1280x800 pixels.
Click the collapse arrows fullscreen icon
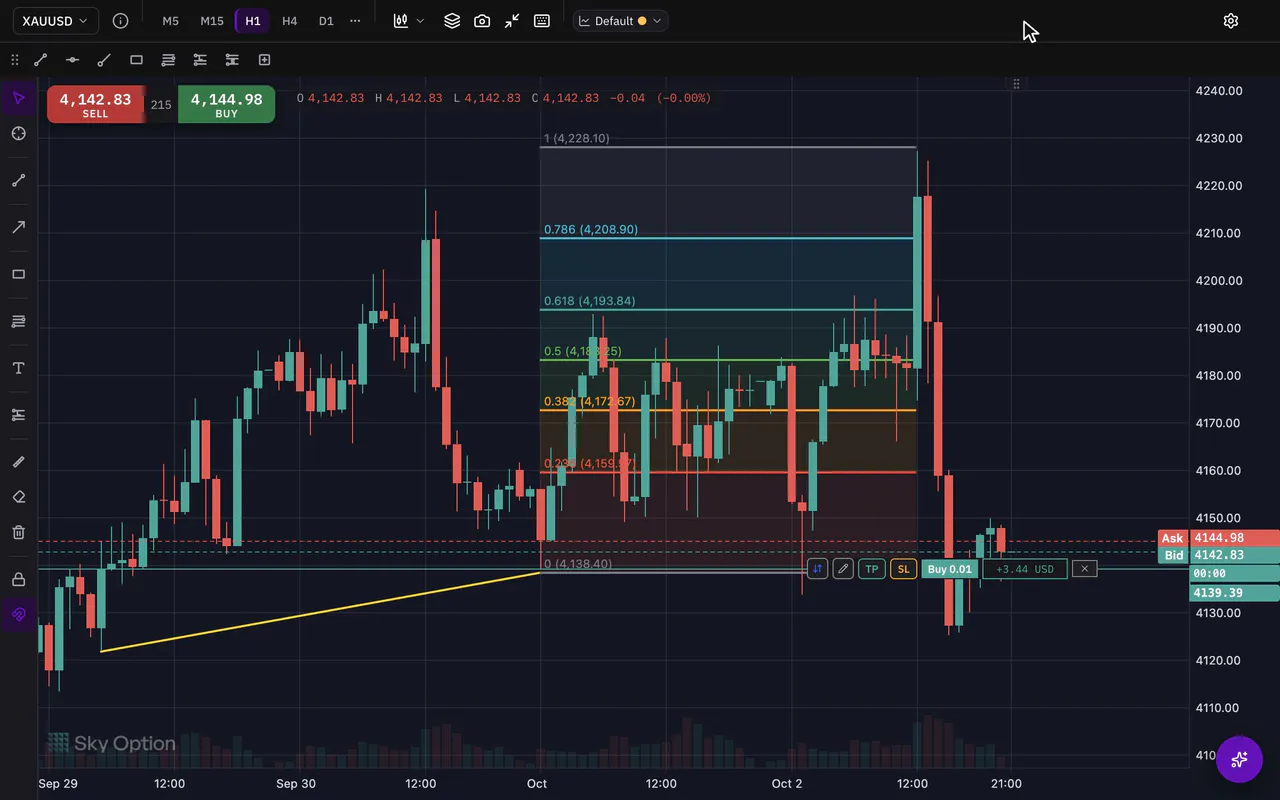point(512,20)
